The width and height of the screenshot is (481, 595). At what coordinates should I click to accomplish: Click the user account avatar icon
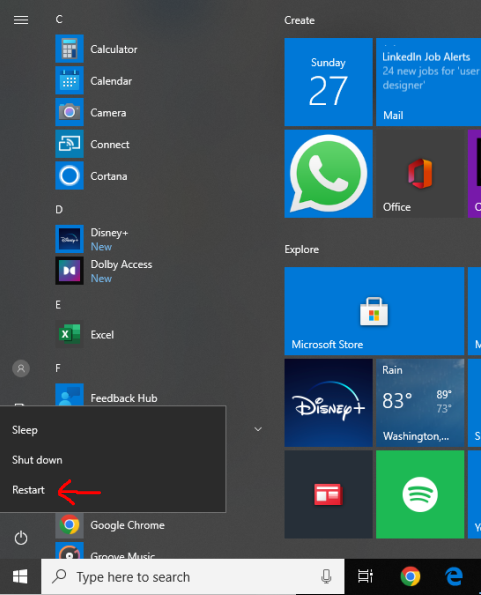pos(21,368)
